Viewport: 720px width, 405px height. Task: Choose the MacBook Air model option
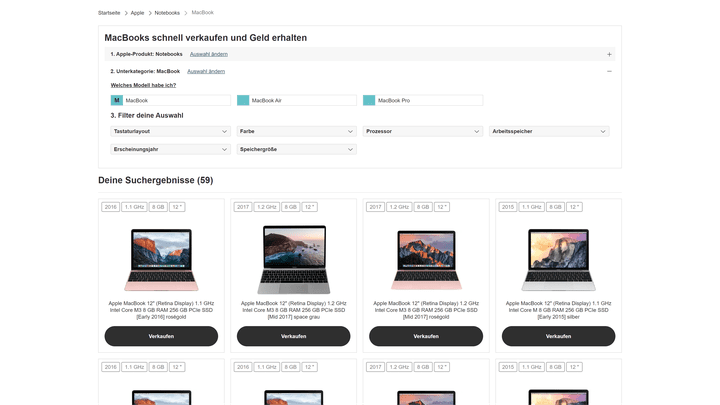297,101
